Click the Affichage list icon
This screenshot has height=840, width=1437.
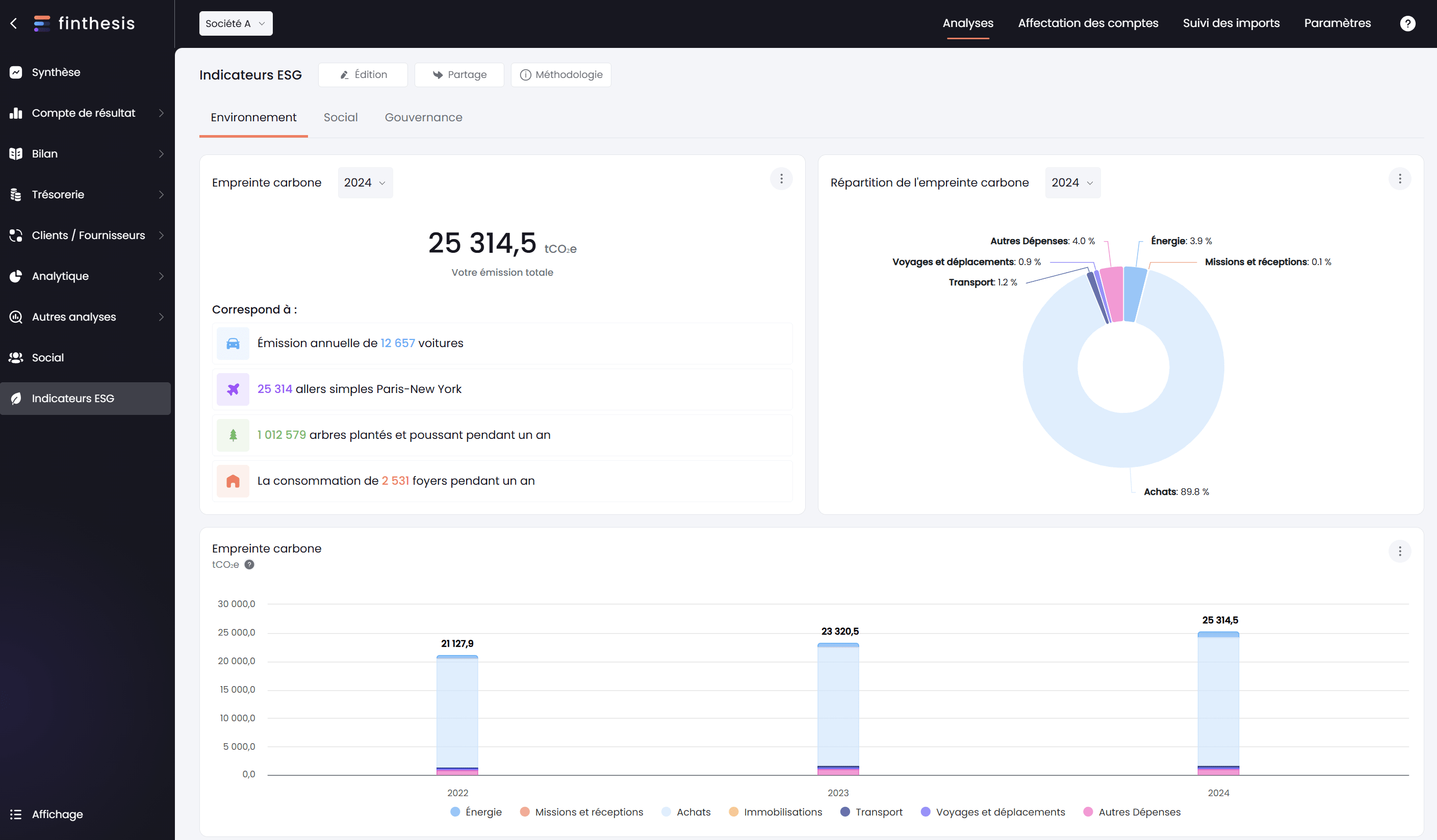(15, 814)
